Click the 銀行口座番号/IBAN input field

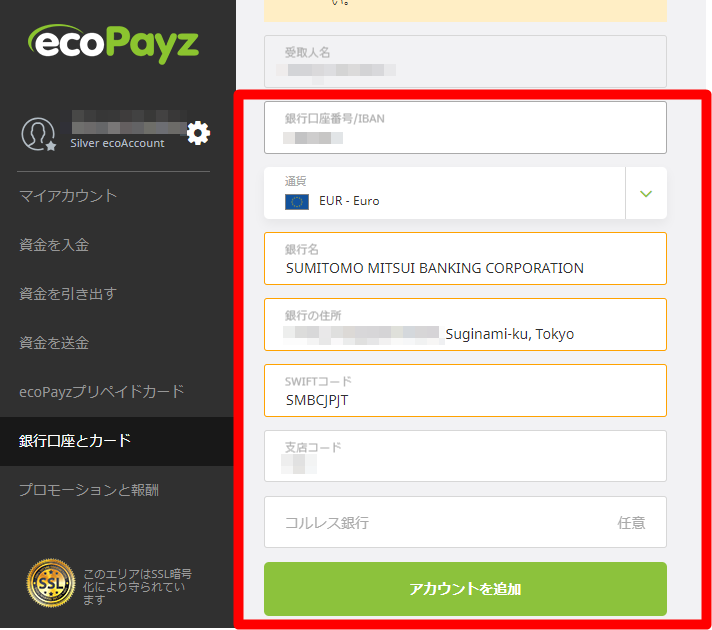point(465,128)
